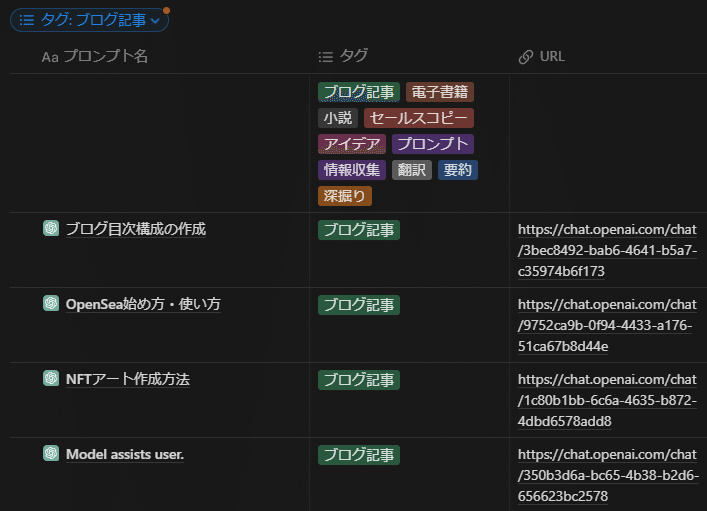Click the プロンプト tag chip

pos(433,144)
